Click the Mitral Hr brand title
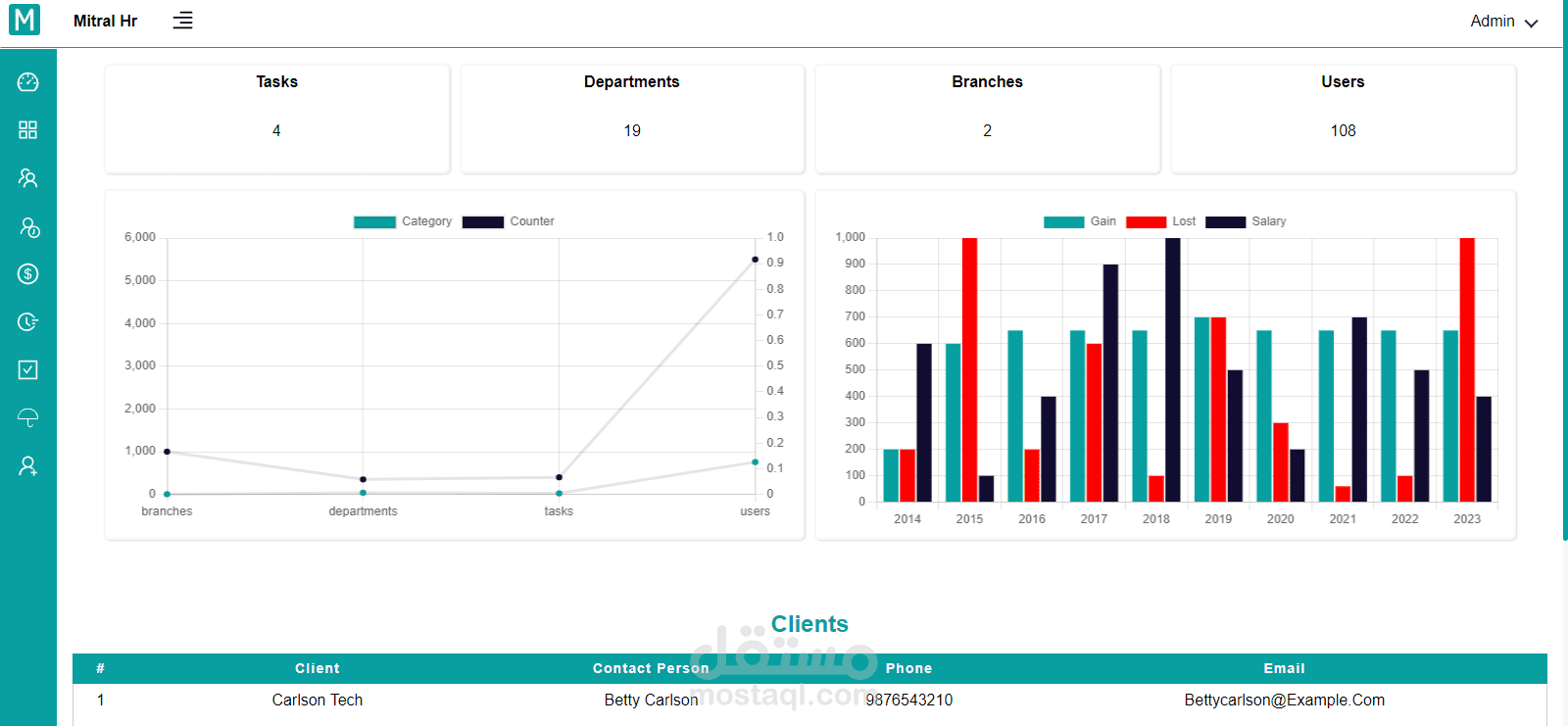The image size is (1568, 726). [106, 22]
